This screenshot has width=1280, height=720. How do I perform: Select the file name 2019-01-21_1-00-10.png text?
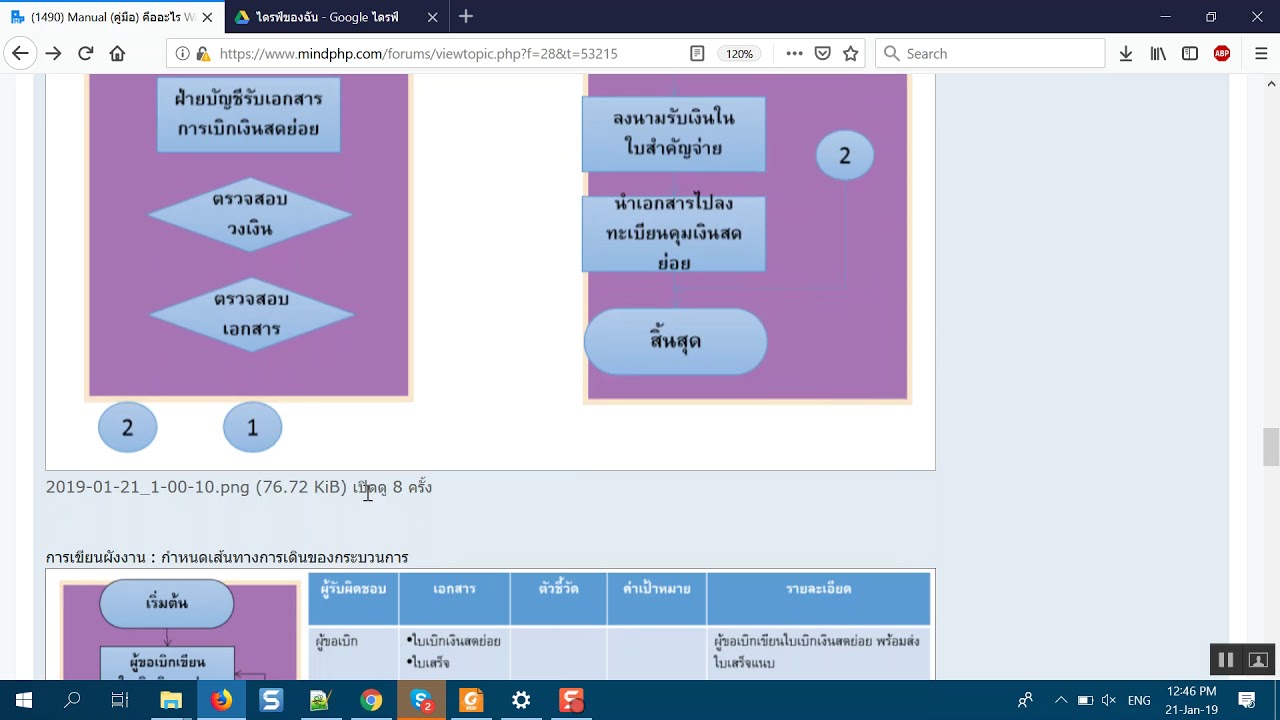148,487
